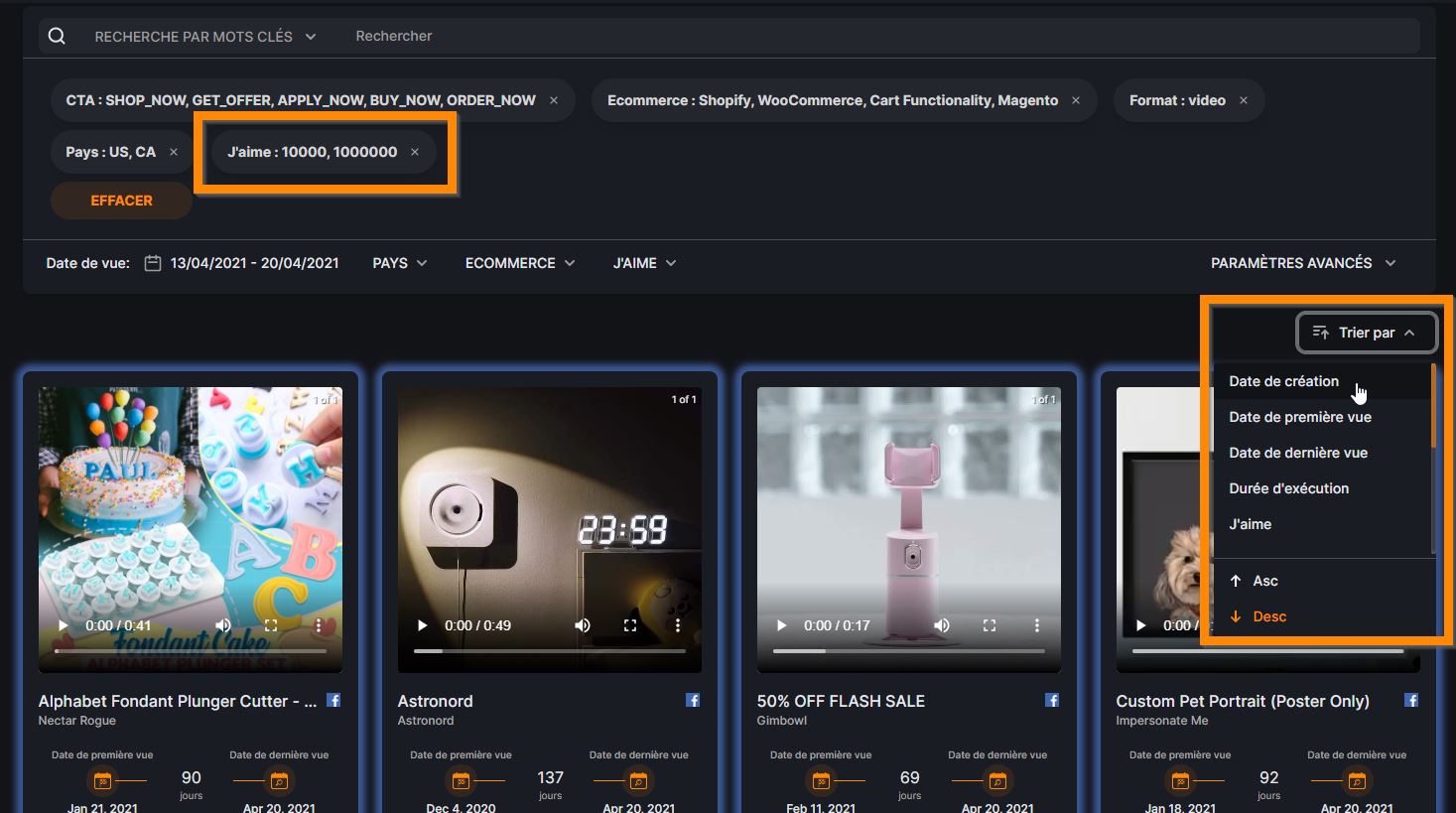Play the Custom Pet Portrait video
This screenshot has width=1456, height=813.
(1140, 625)
